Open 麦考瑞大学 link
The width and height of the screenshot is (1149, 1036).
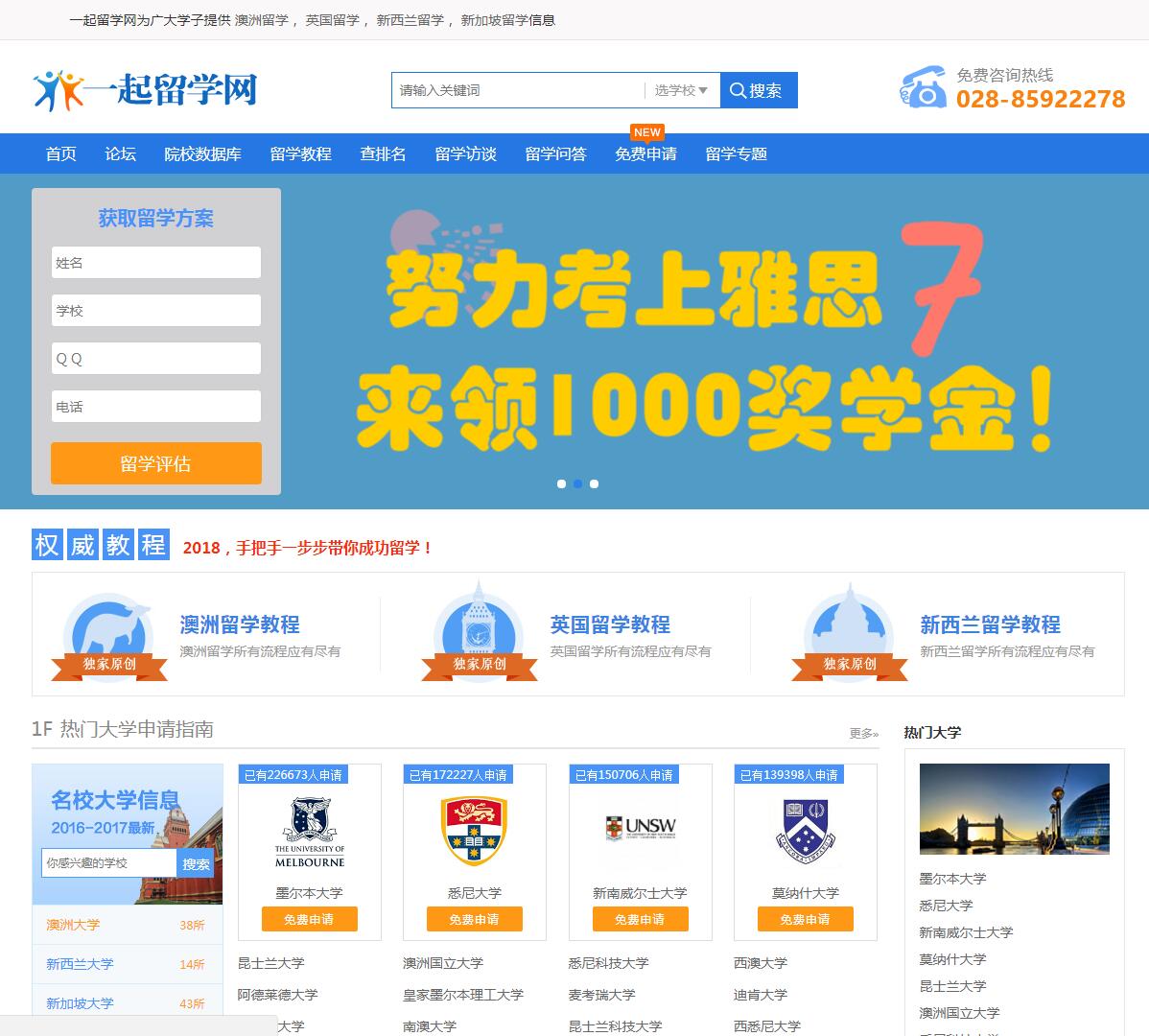[602, 995]
